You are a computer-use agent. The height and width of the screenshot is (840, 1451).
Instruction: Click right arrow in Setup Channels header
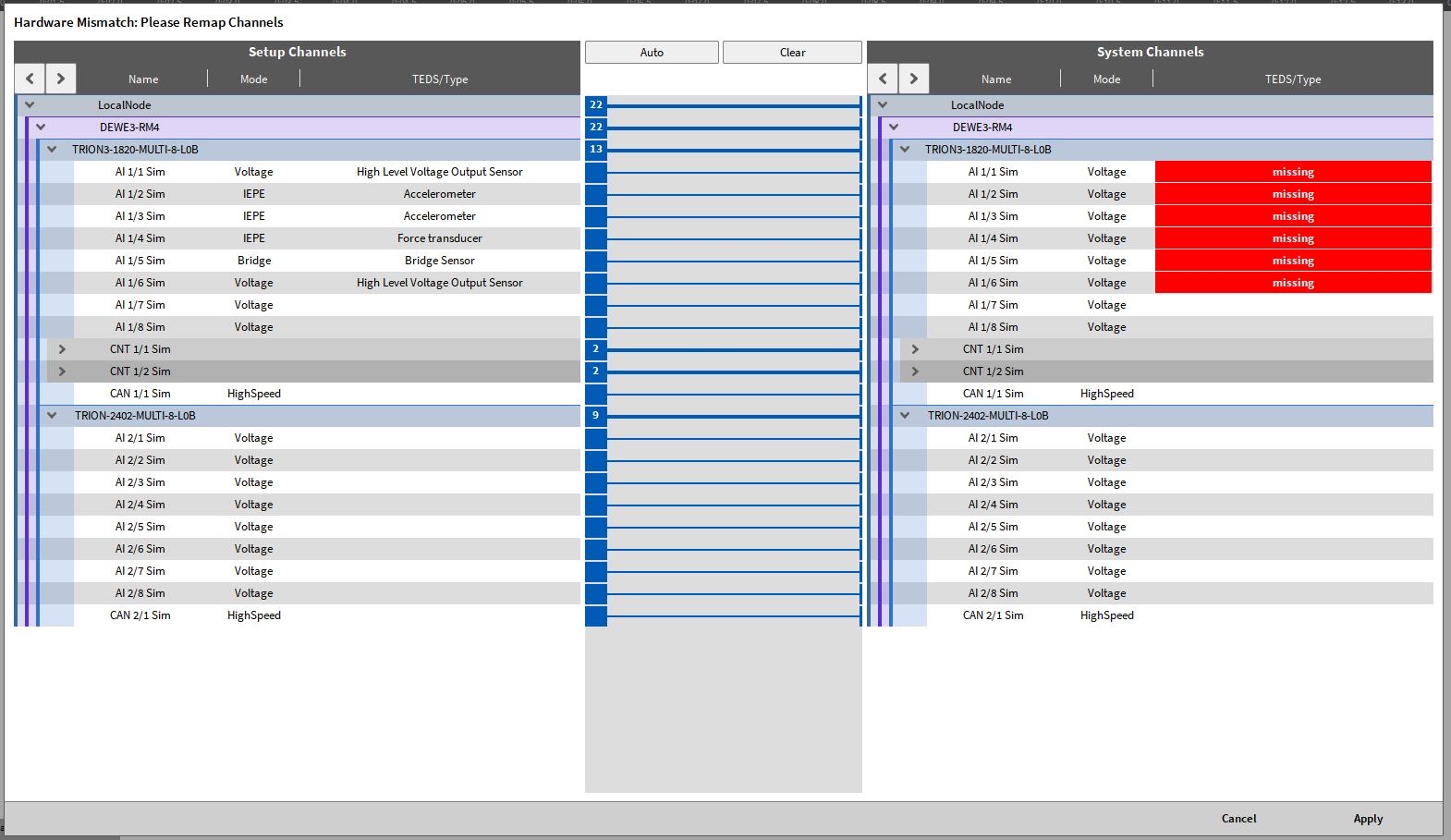61,79
